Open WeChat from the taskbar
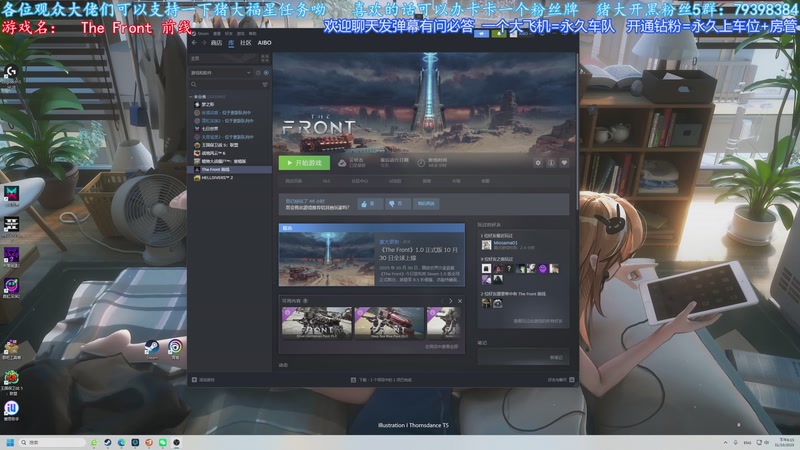 (163, 442)
